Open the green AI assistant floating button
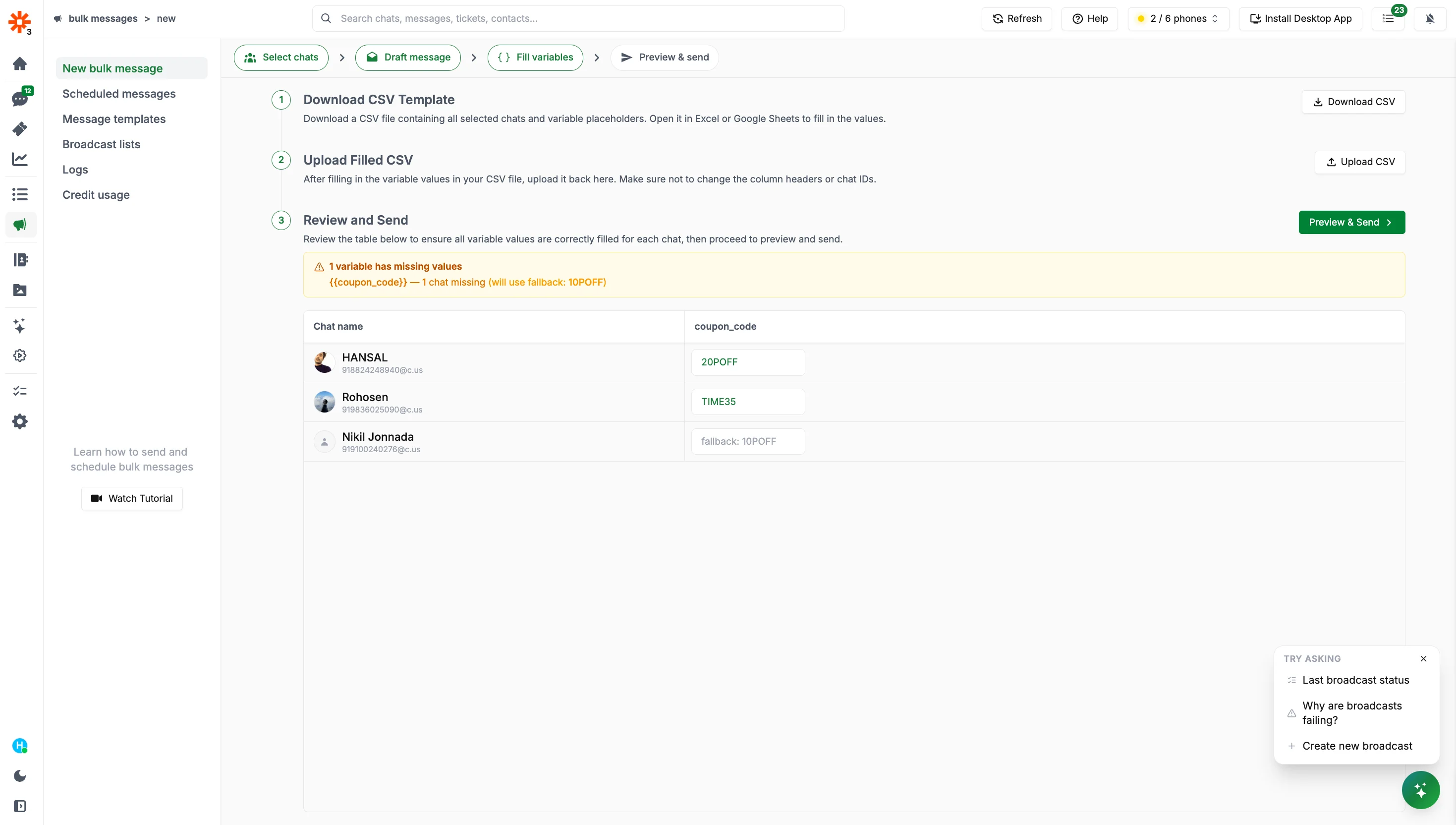 click(x=1420, y=790)
